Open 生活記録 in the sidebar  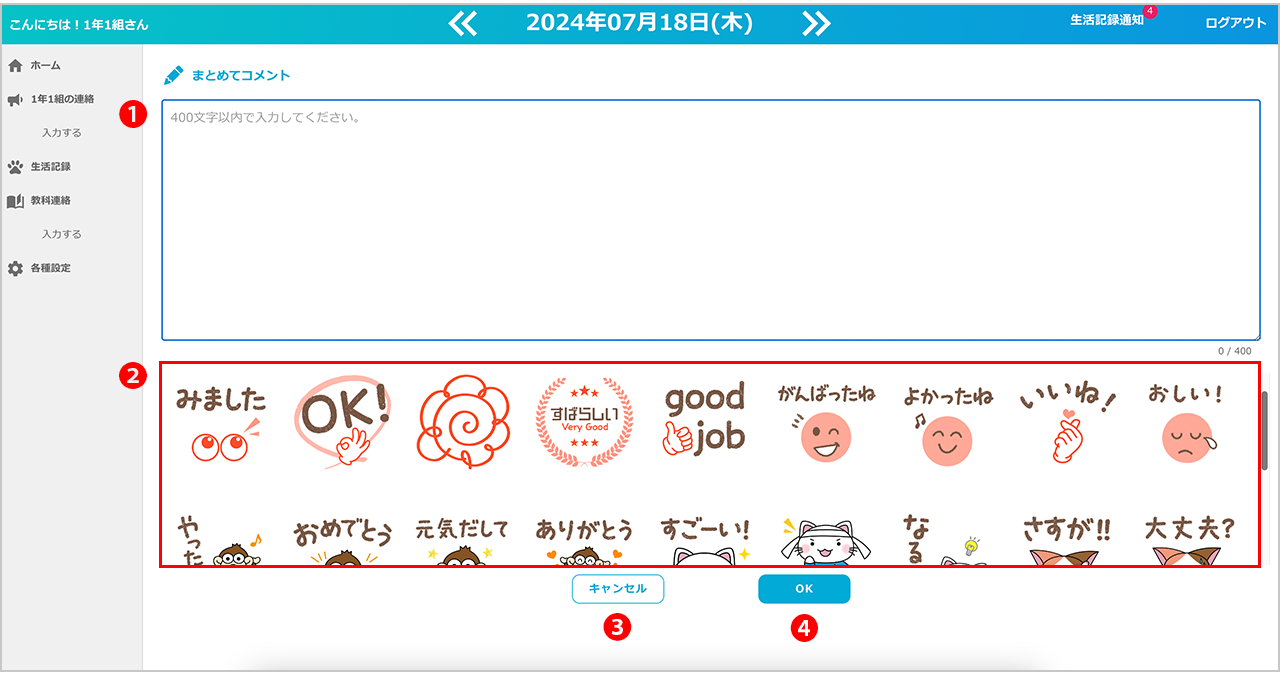[50, 167]
